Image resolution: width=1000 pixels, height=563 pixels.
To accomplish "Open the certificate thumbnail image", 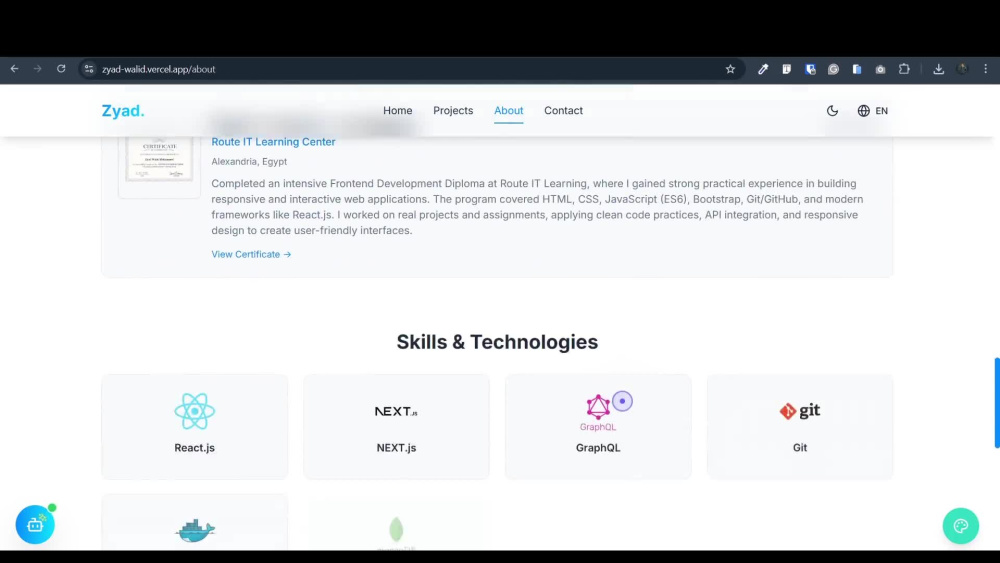I will [159, 159].
